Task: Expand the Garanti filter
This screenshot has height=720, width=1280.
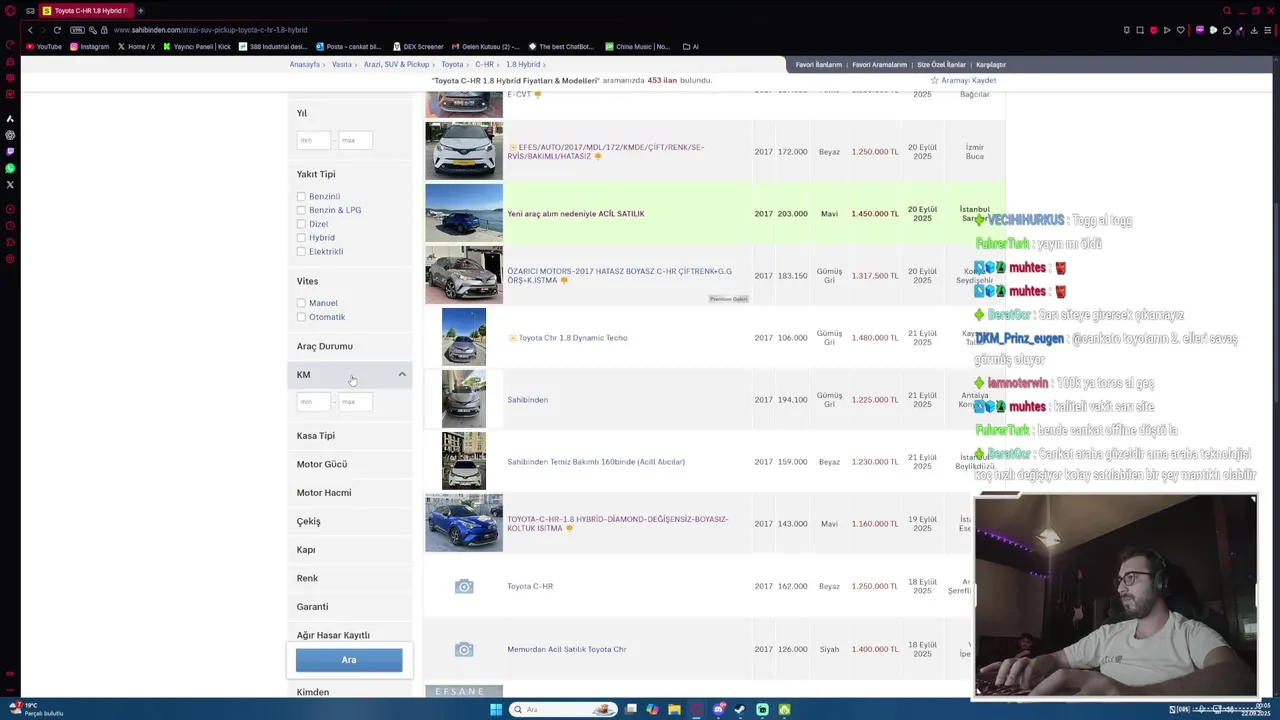Action: [350, 607]
